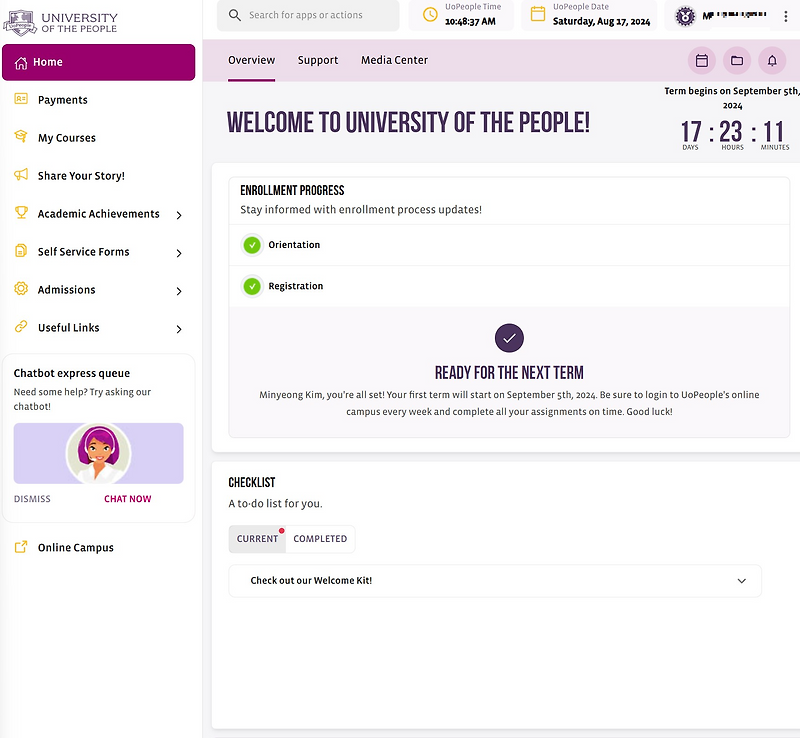Click the Self Service Forms document icon

point(21,251)
